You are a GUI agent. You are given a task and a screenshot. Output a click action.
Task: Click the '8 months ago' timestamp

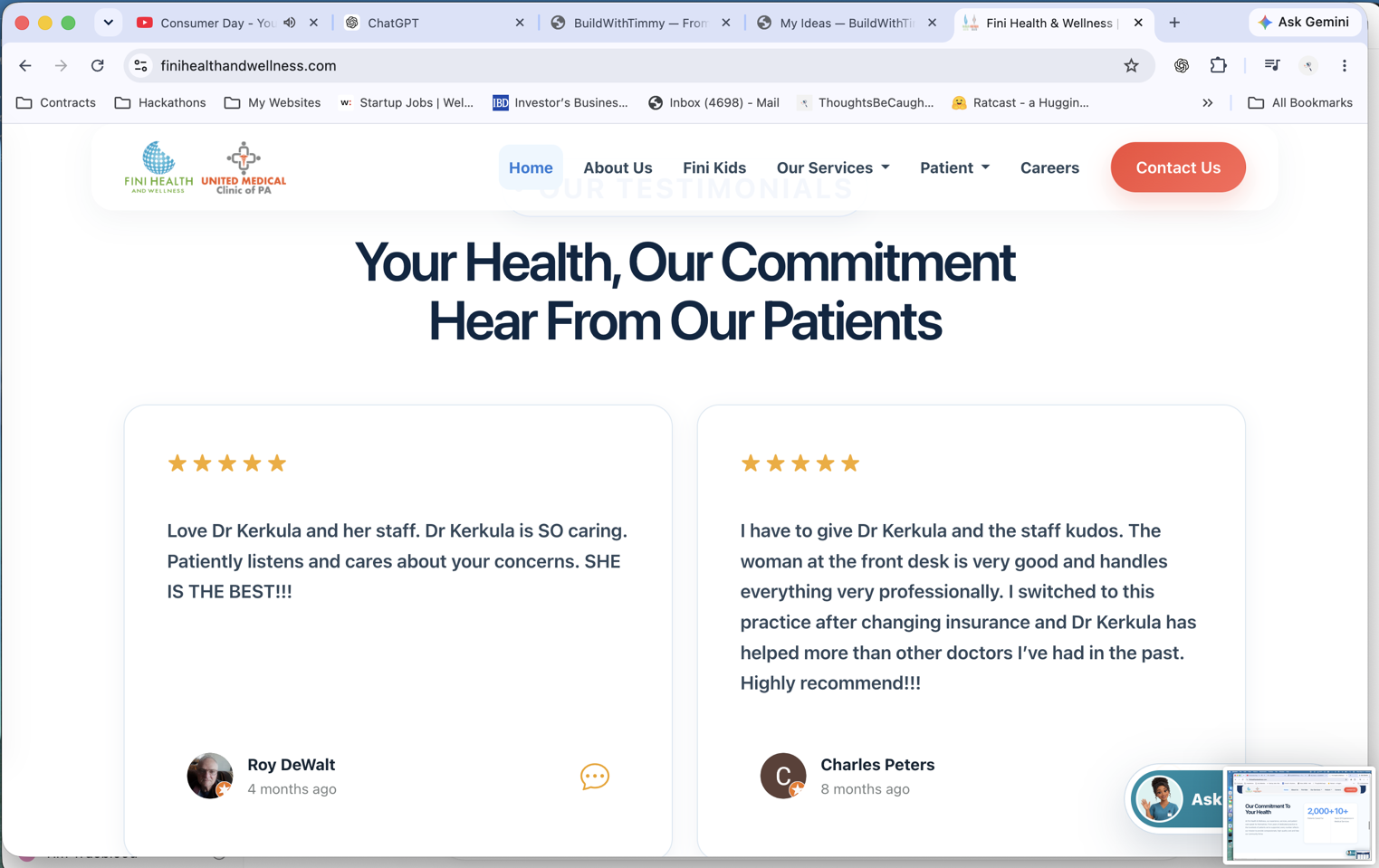(x=865, y=789)
